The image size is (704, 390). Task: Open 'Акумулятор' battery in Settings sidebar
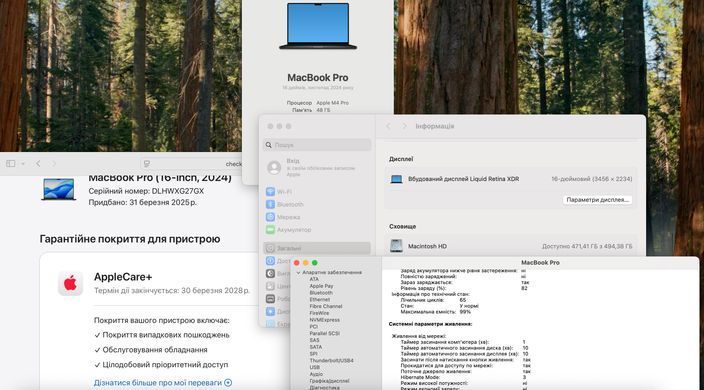[317, 229]
